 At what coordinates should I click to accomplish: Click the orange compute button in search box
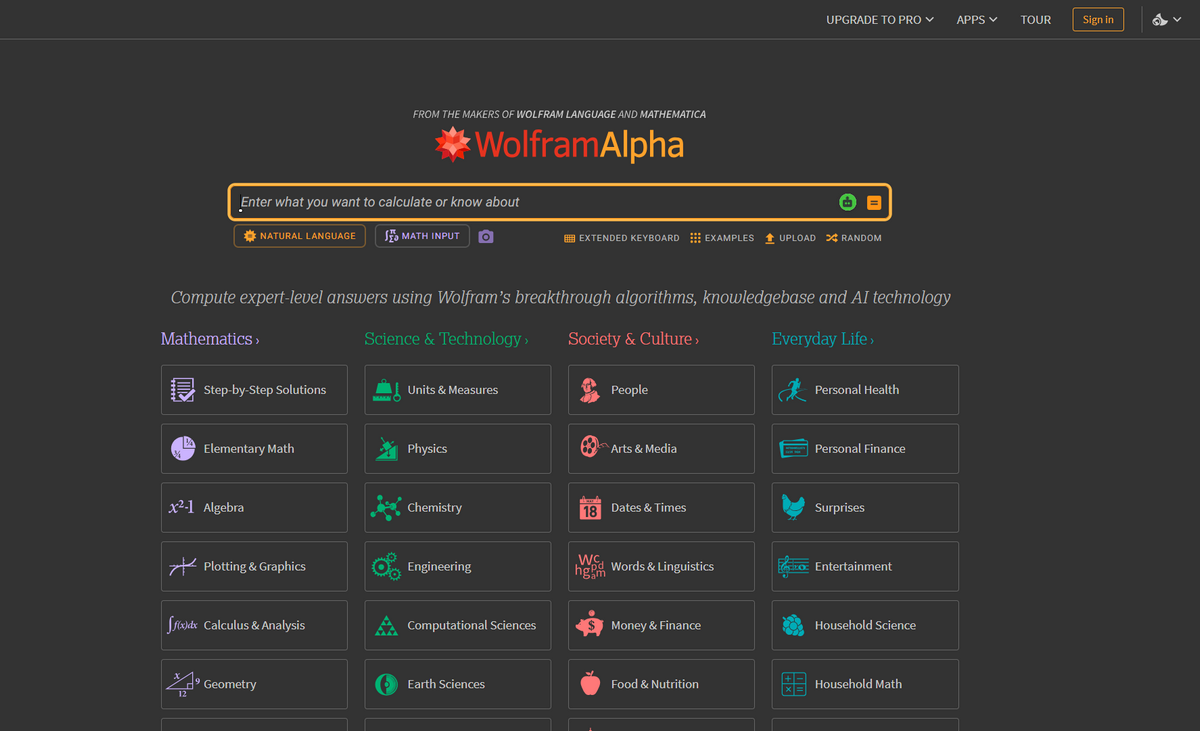pos(874,202)
